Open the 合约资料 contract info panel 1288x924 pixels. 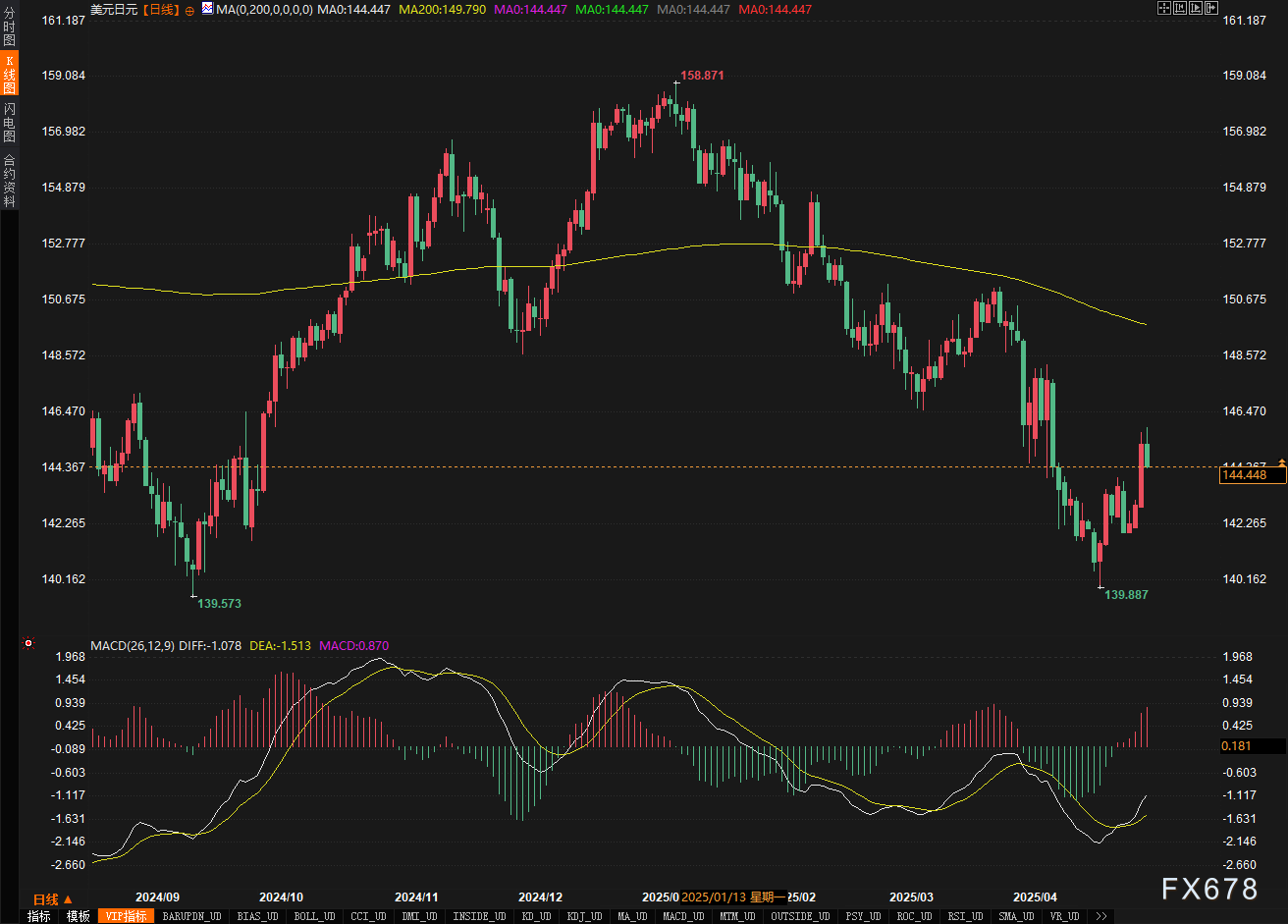pos(9,180)
